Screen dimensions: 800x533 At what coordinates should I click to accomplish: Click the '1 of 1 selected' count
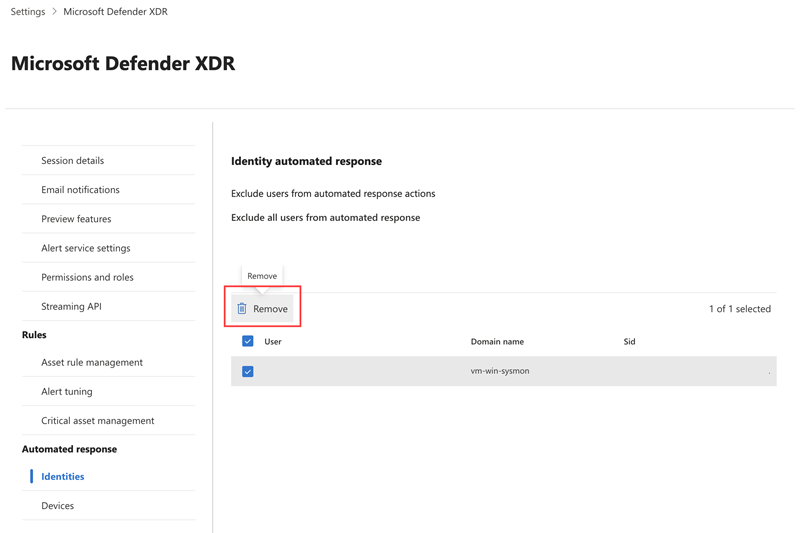click(740, 309)
